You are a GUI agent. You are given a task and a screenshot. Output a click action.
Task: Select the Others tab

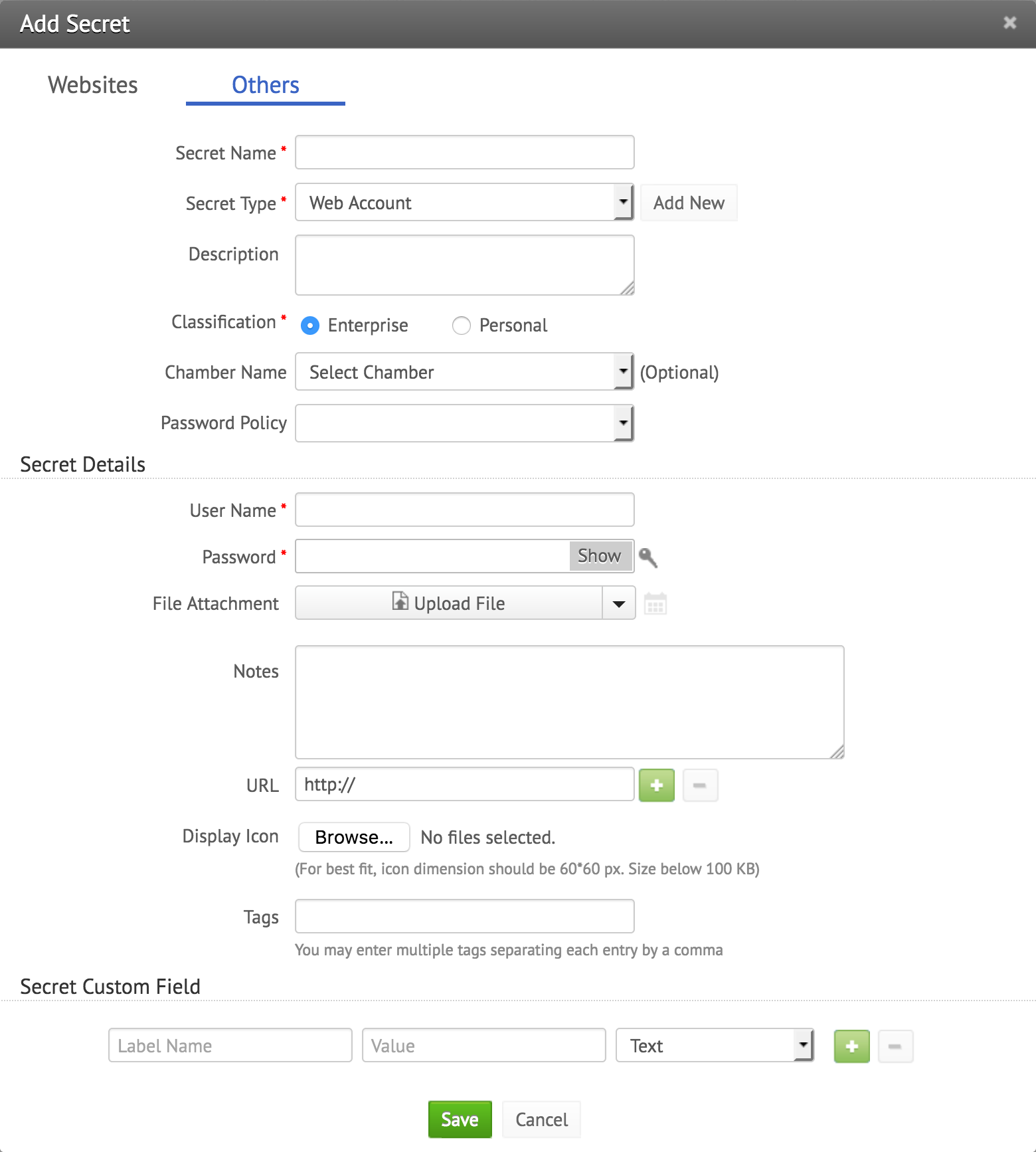(x=265, y=85)
